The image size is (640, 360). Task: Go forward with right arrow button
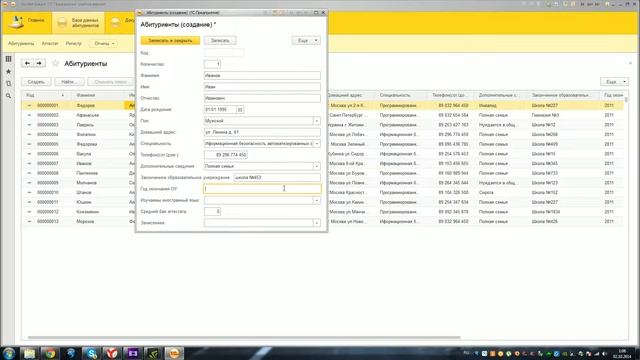coord(39,63)
